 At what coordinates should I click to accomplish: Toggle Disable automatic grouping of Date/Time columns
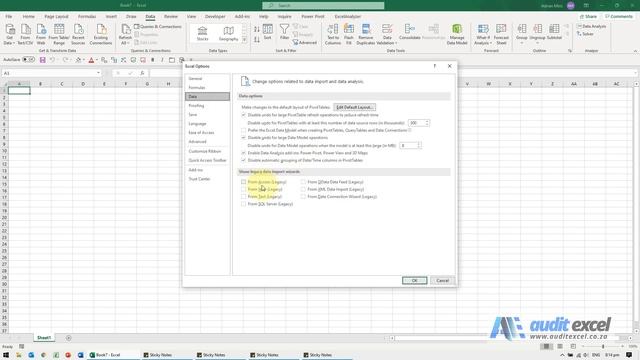coord(243,160)
